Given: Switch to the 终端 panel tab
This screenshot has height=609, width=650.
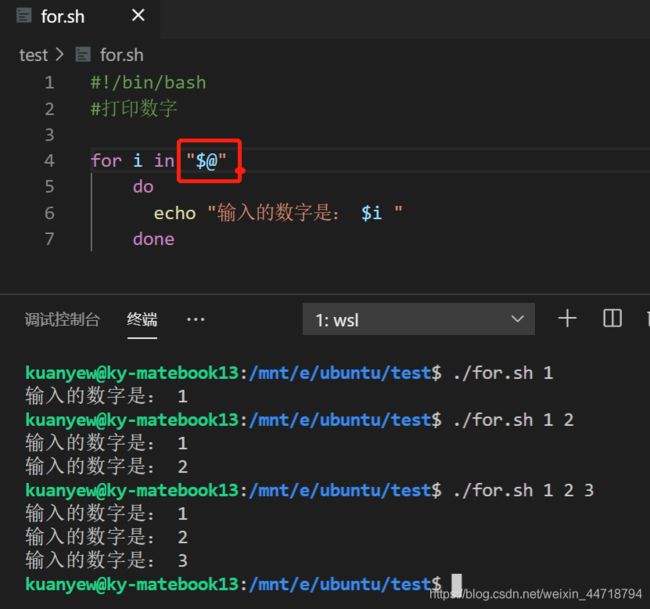Looking at the screenshot, I should [x=142, y=320].
